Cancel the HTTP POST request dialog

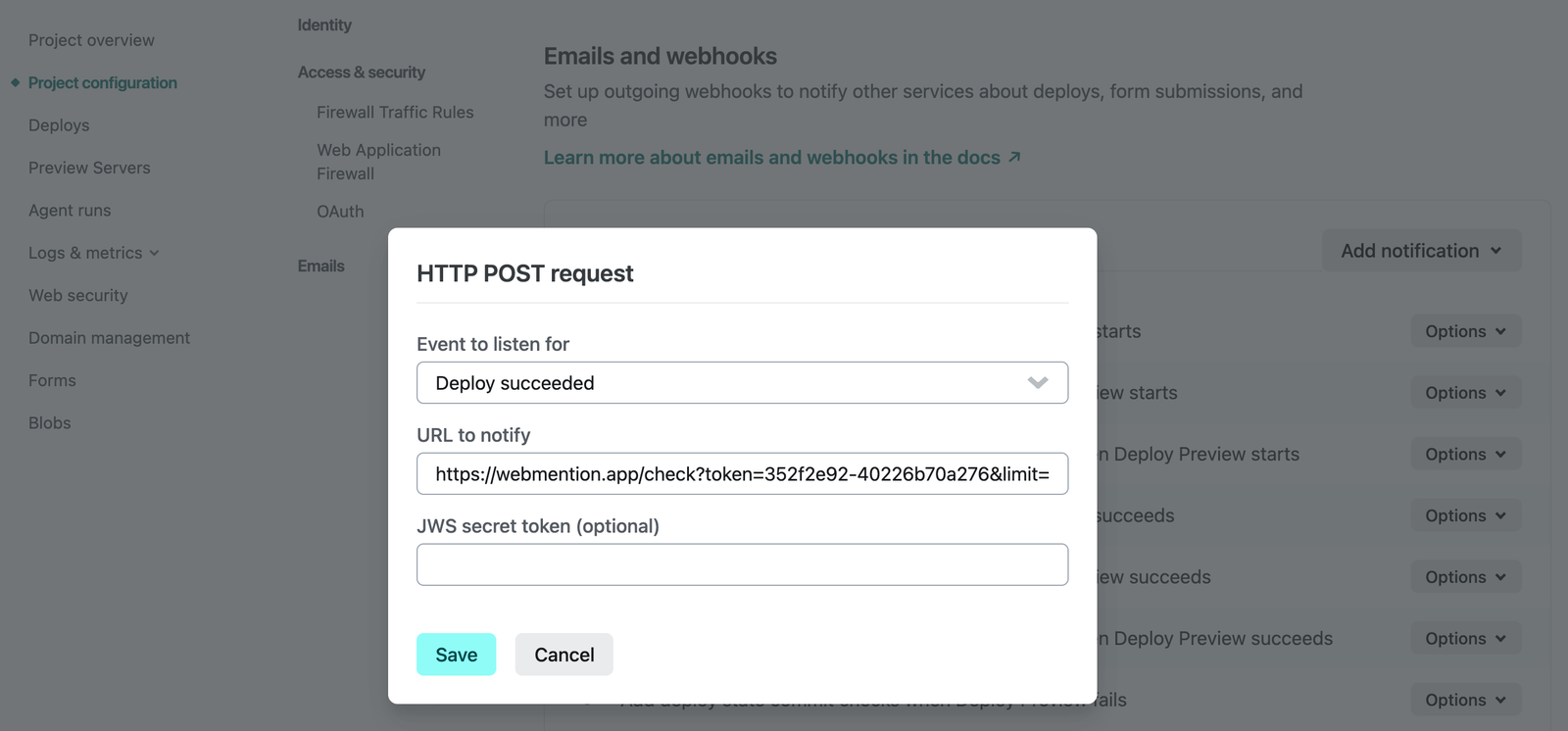click(x=563, y=654)
